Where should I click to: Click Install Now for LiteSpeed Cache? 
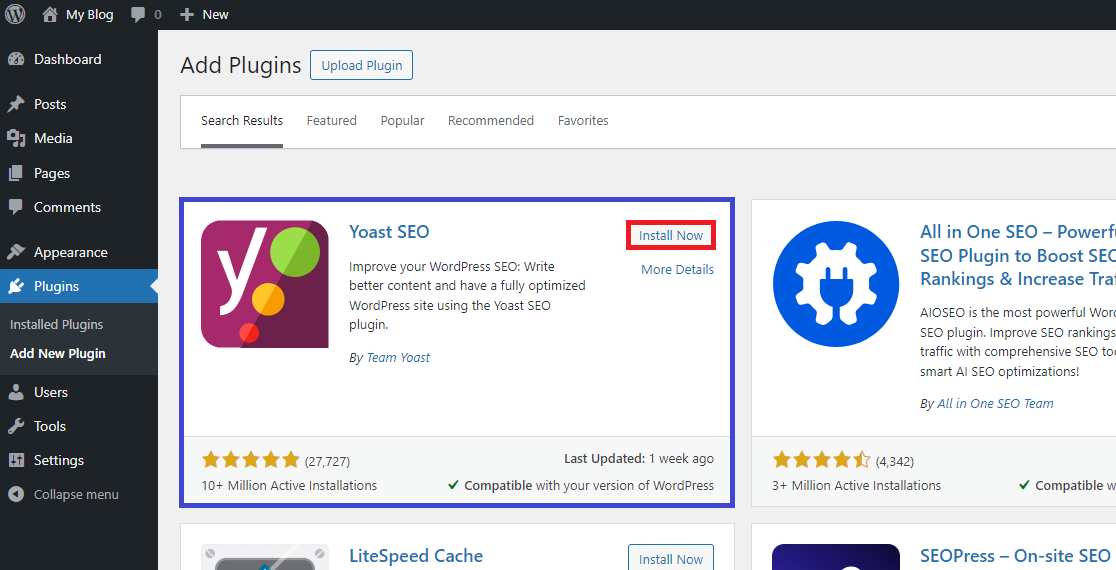click(x=670, y=558)
